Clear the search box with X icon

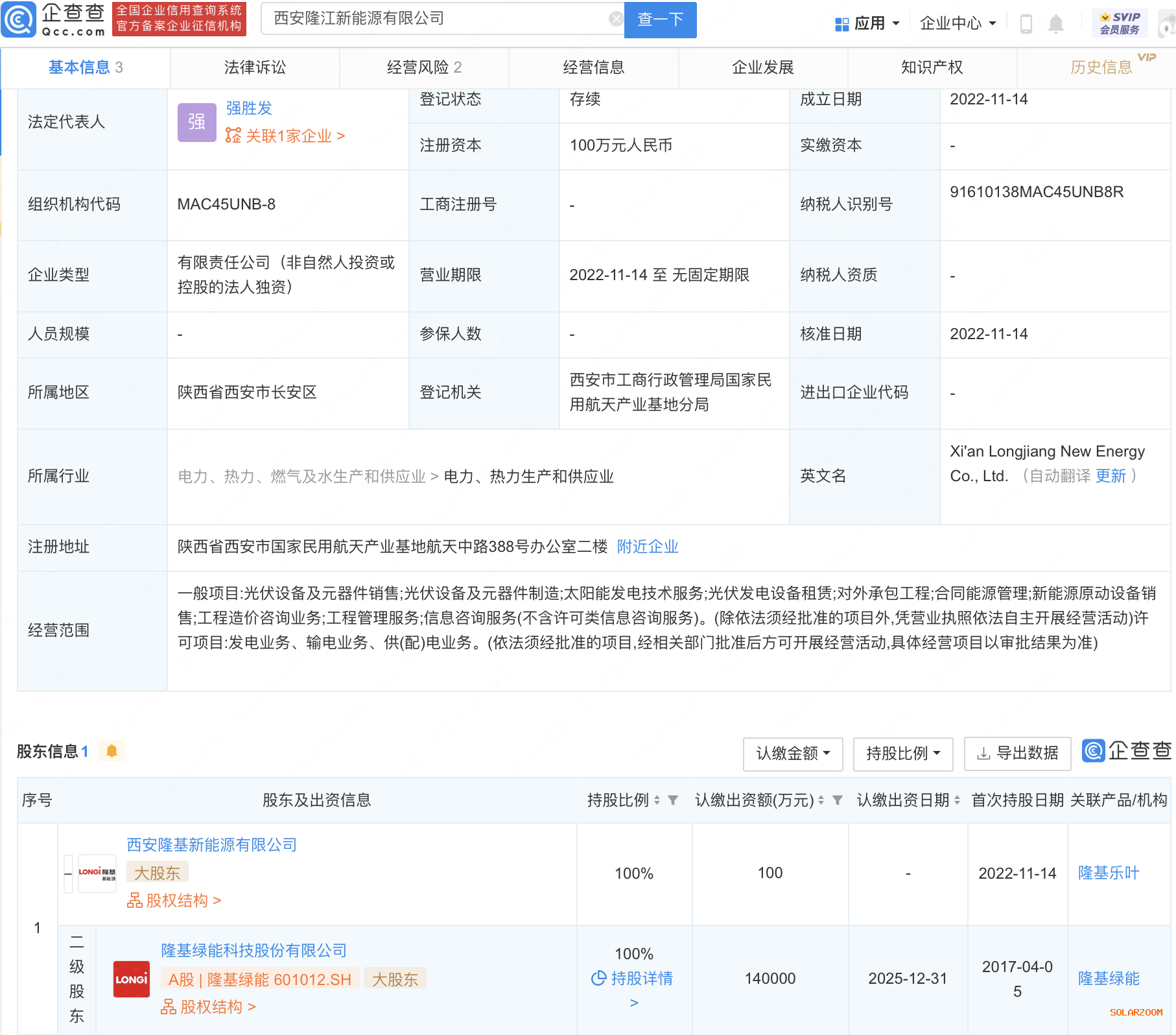[x=615, y=19]
